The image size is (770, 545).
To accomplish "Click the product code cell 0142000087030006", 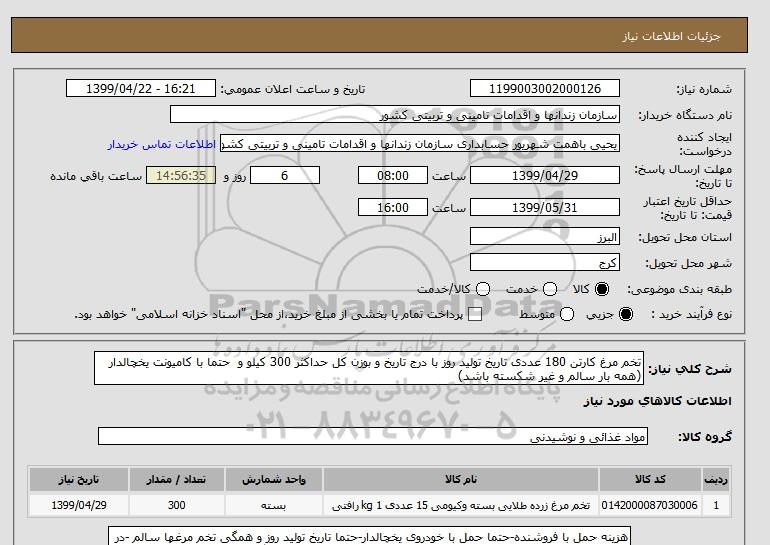I will click(x=650, y=505).
